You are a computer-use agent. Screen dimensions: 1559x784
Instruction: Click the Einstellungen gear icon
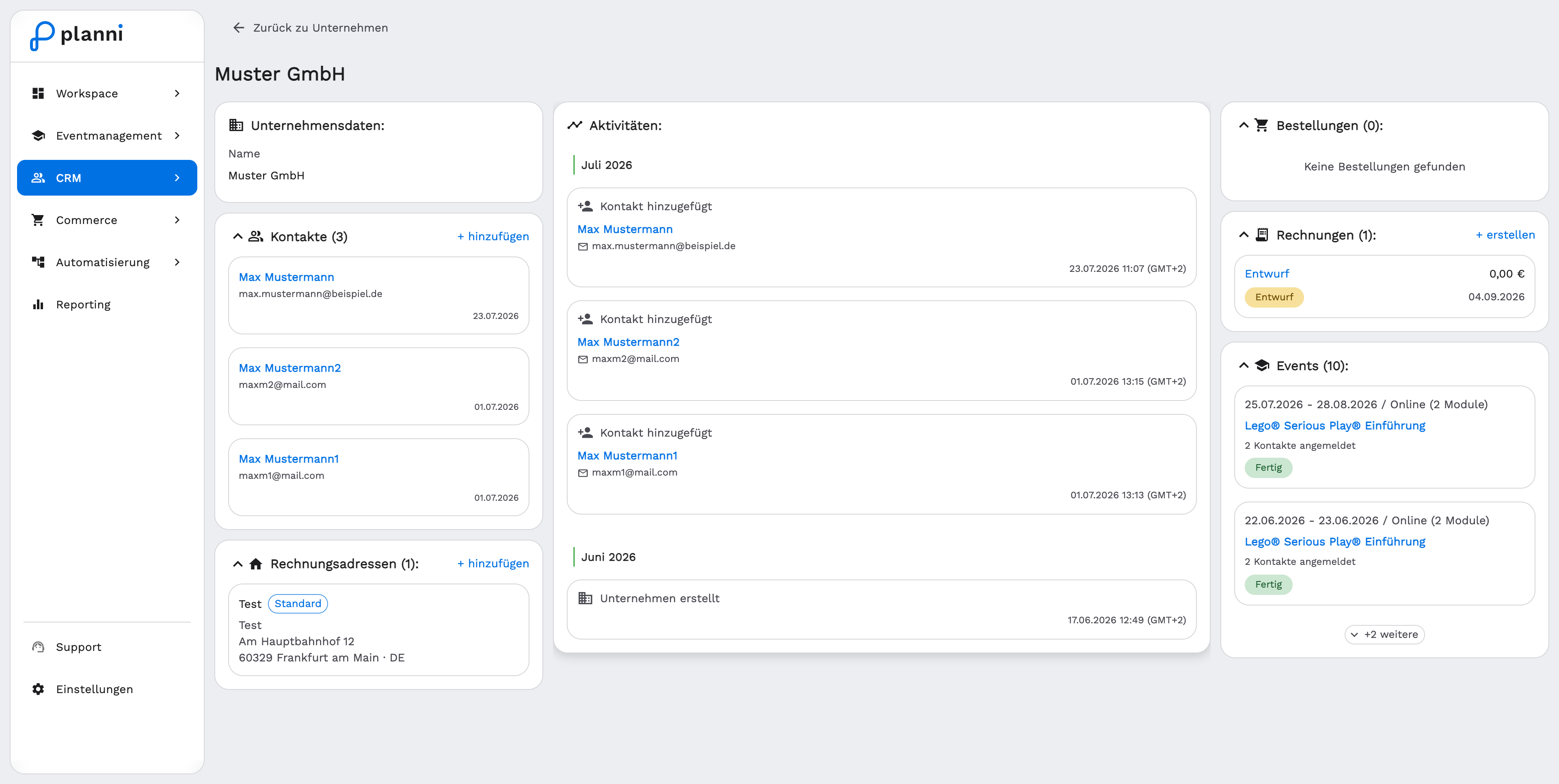point(38,689)
